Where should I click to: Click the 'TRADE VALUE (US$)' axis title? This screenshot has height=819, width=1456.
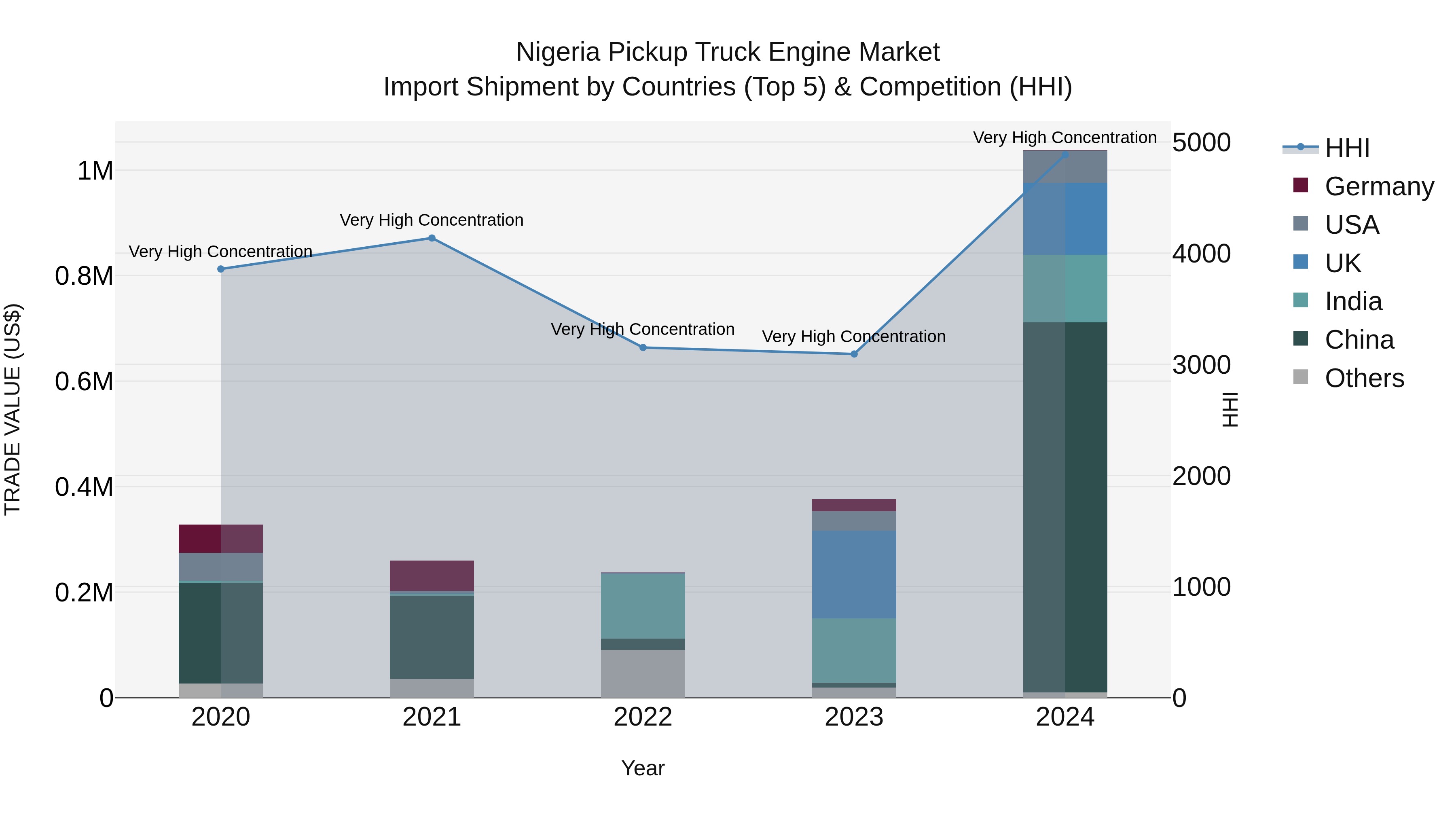[x=13, y=409]
